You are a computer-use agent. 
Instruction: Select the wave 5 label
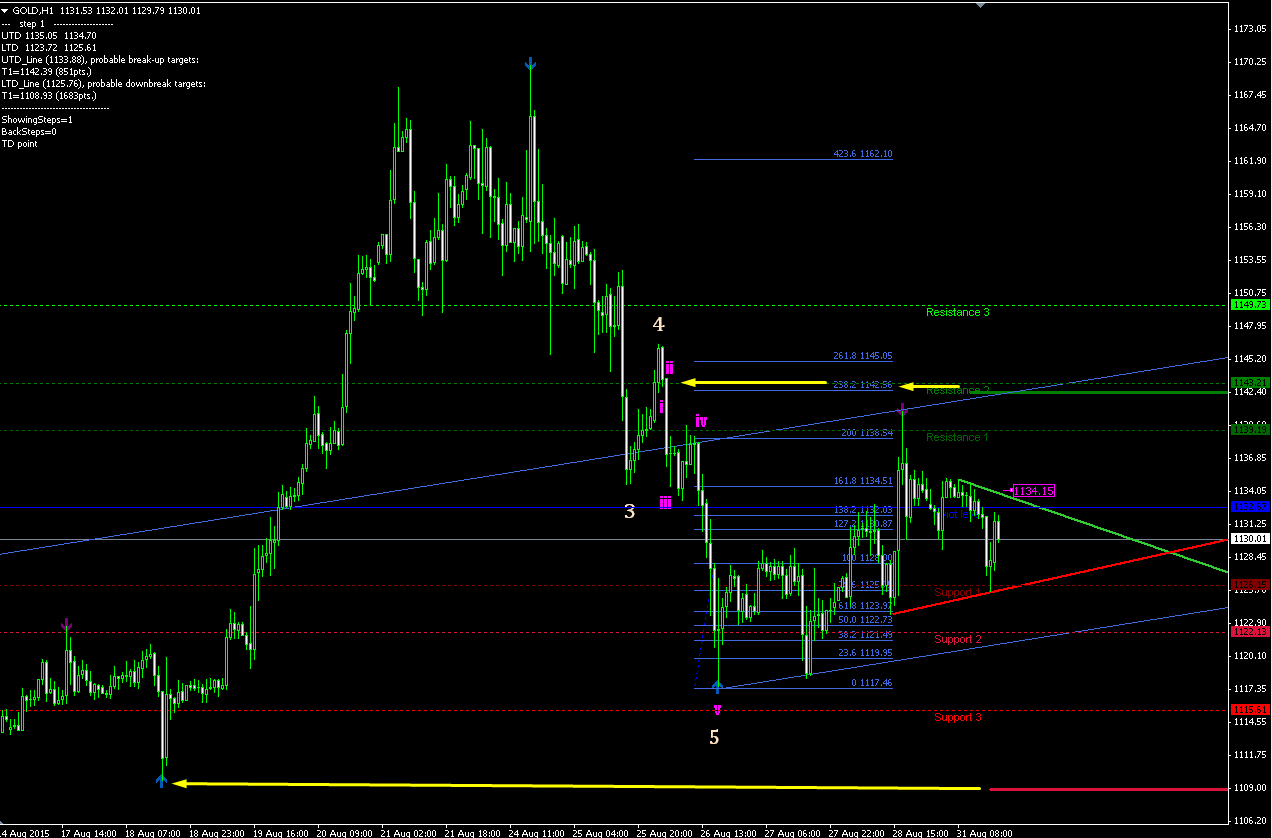click(x=714, y=737)
